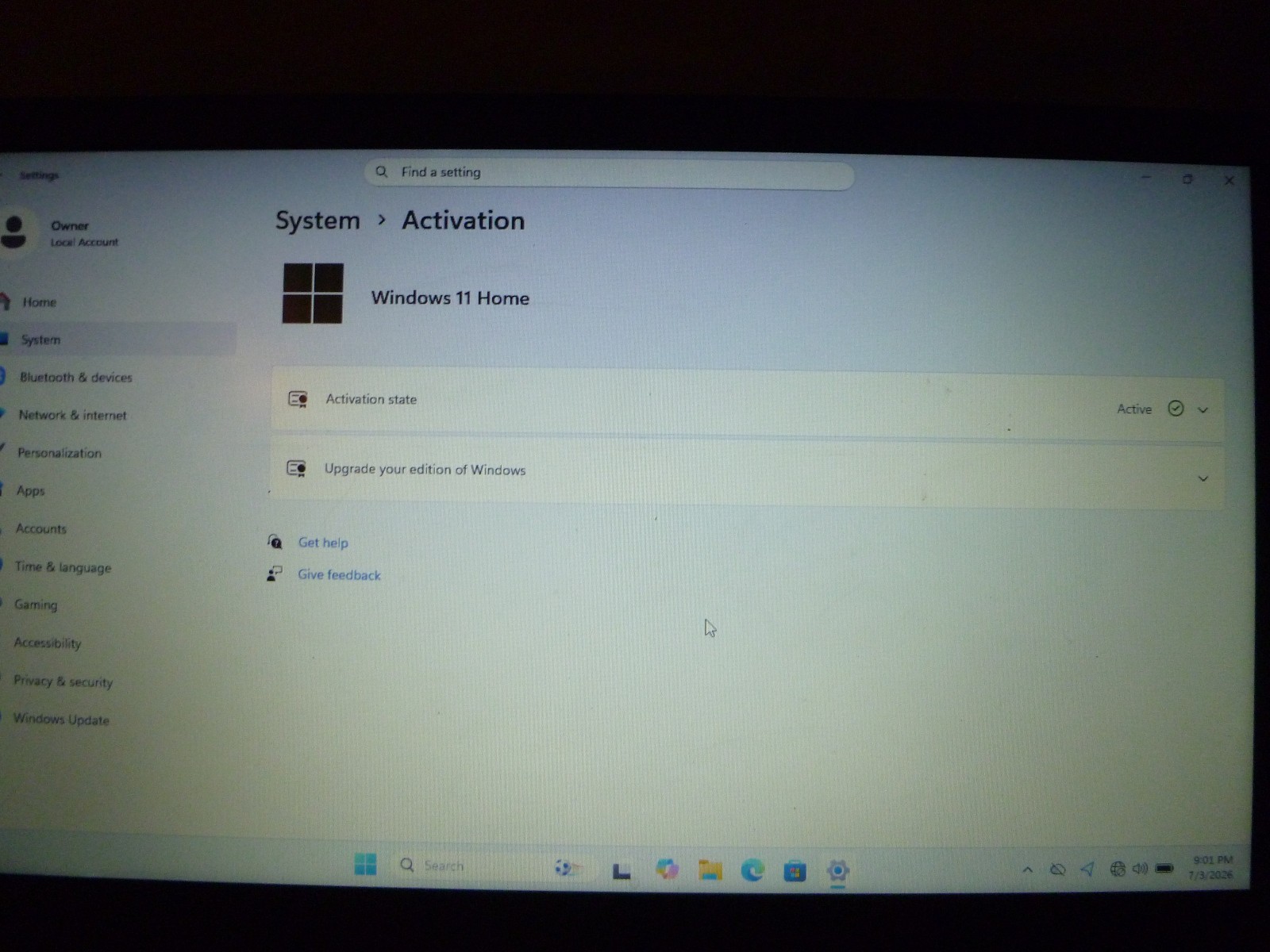Open the Get help link
The image size is (1270, 952).
tap(323, 543)
